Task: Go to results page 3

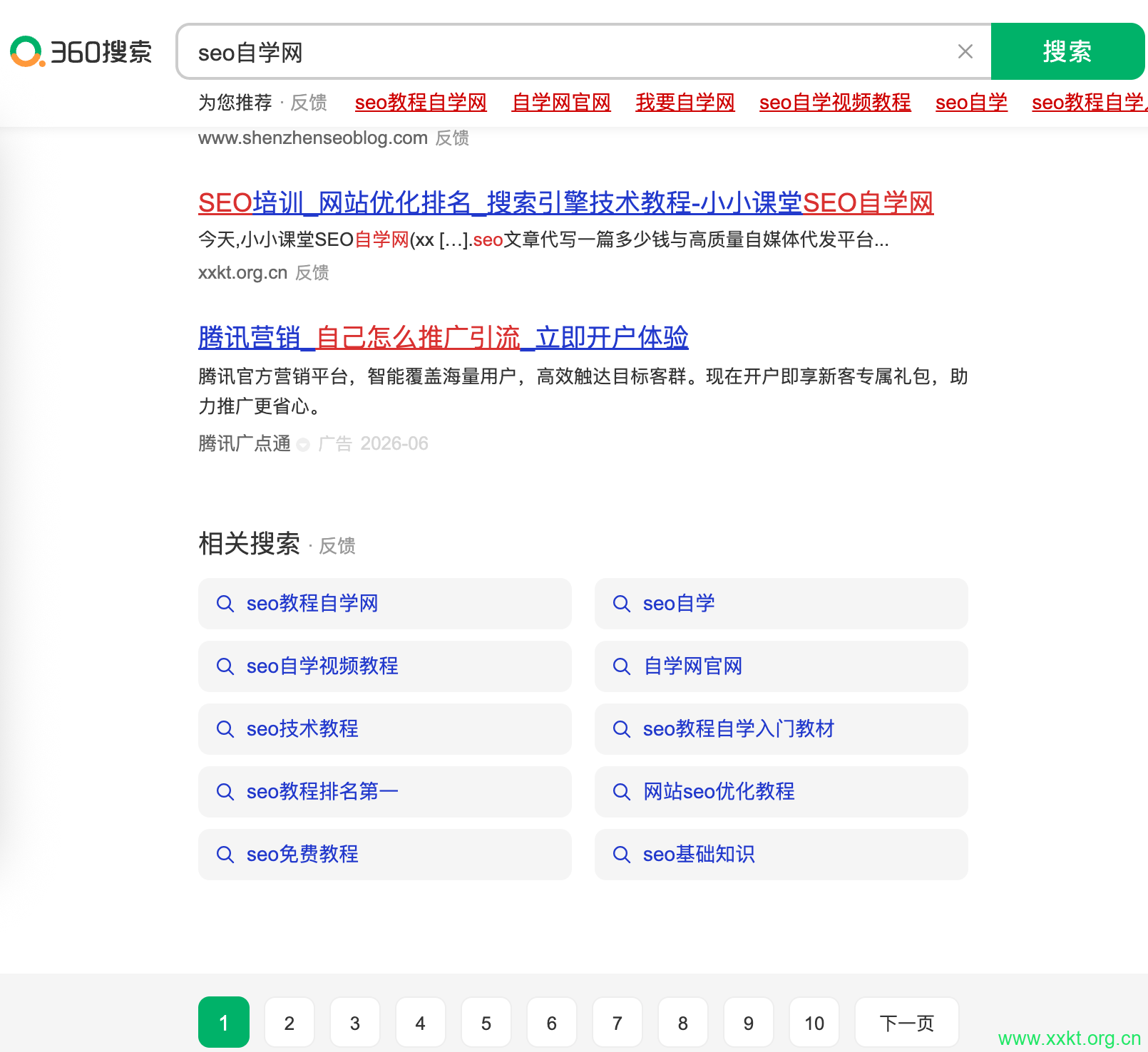Action: (355, 1022)
